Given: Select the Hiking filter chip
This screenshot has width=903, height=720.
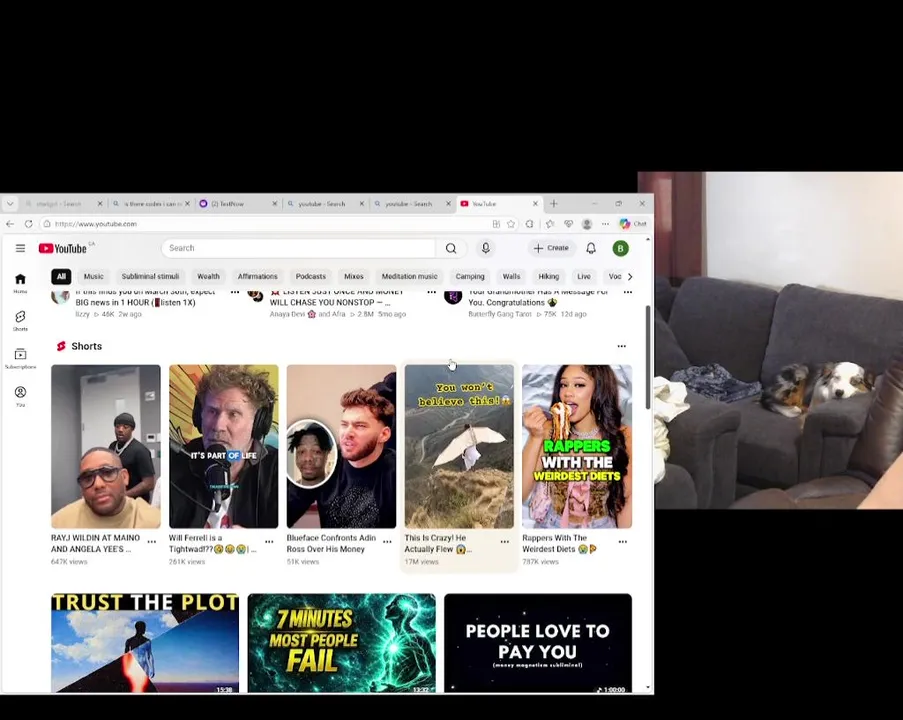Looking at the screenshot, I should [x=548, y=276].
